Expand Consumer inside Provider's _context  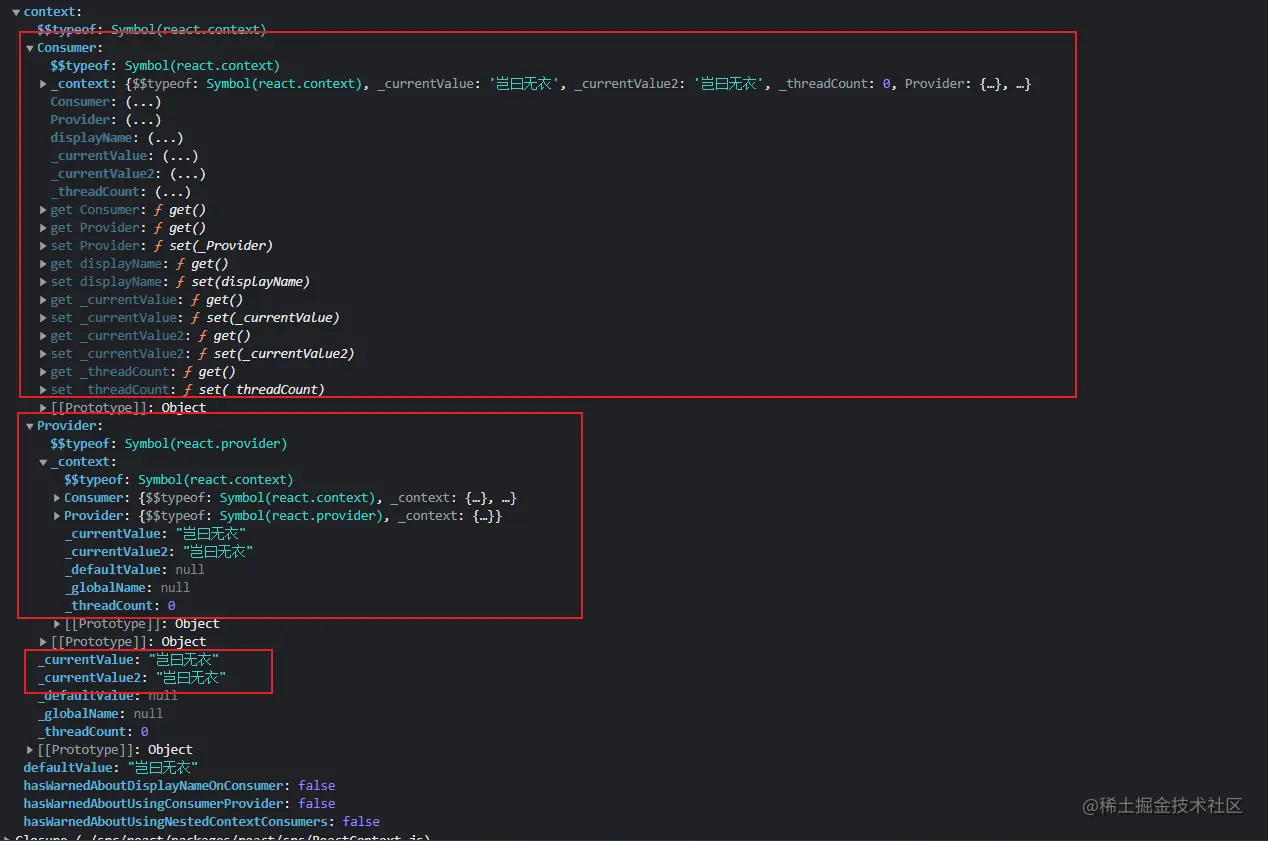[57, 498]
